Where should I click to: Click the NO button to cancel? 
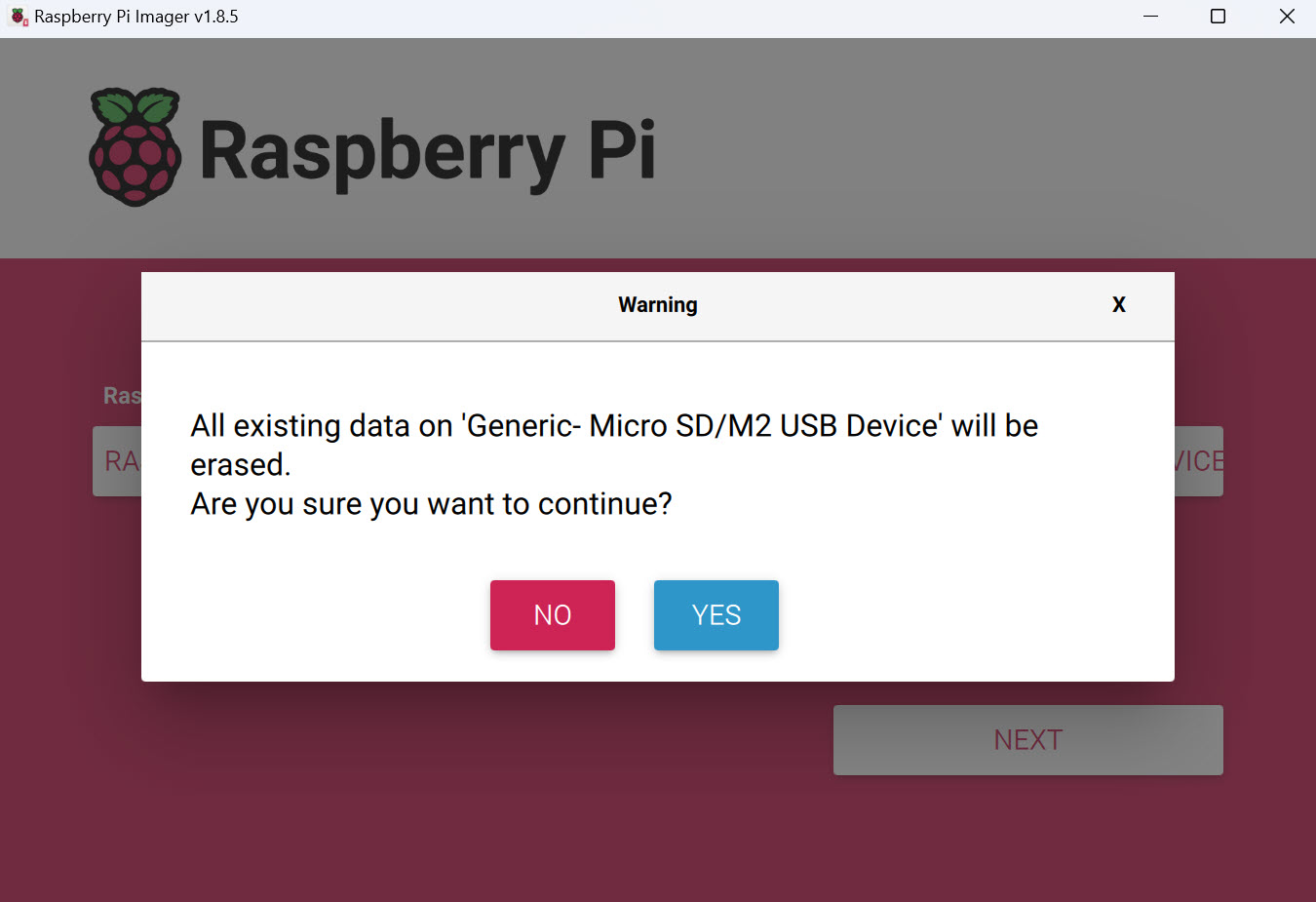pos(553,615)
